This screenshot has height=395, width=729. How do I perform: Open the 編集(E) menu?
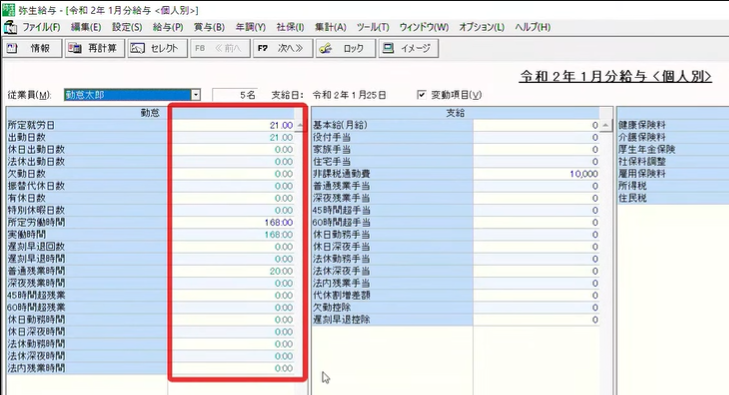tap(86, 27)
